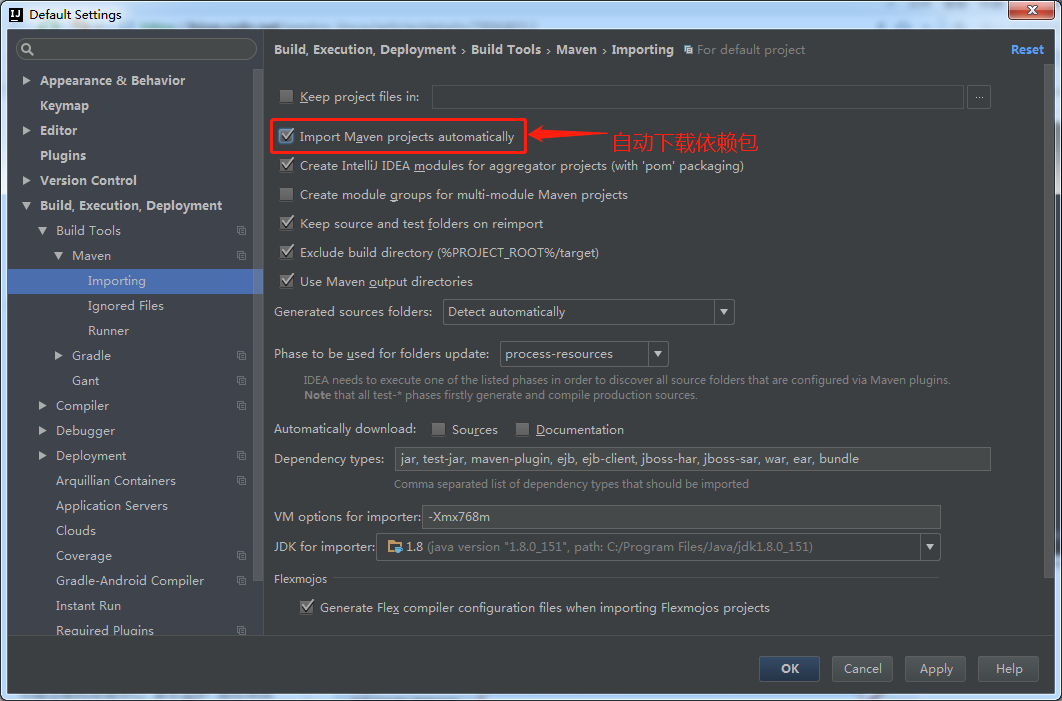Click the settings search field

137,49
